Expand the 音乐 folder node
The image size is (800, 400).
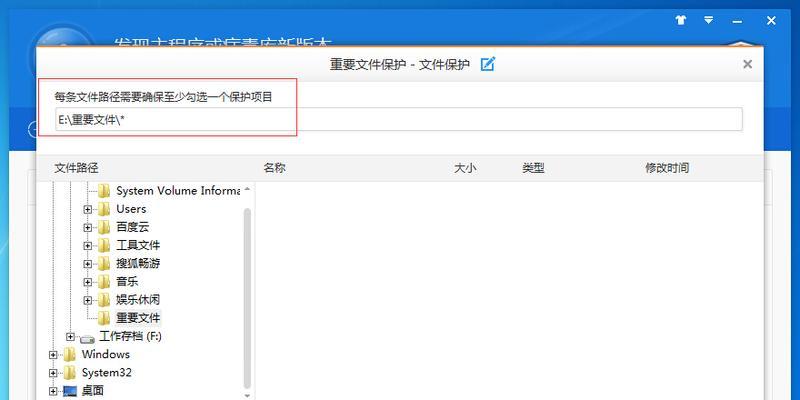click(x=87, y=282)
